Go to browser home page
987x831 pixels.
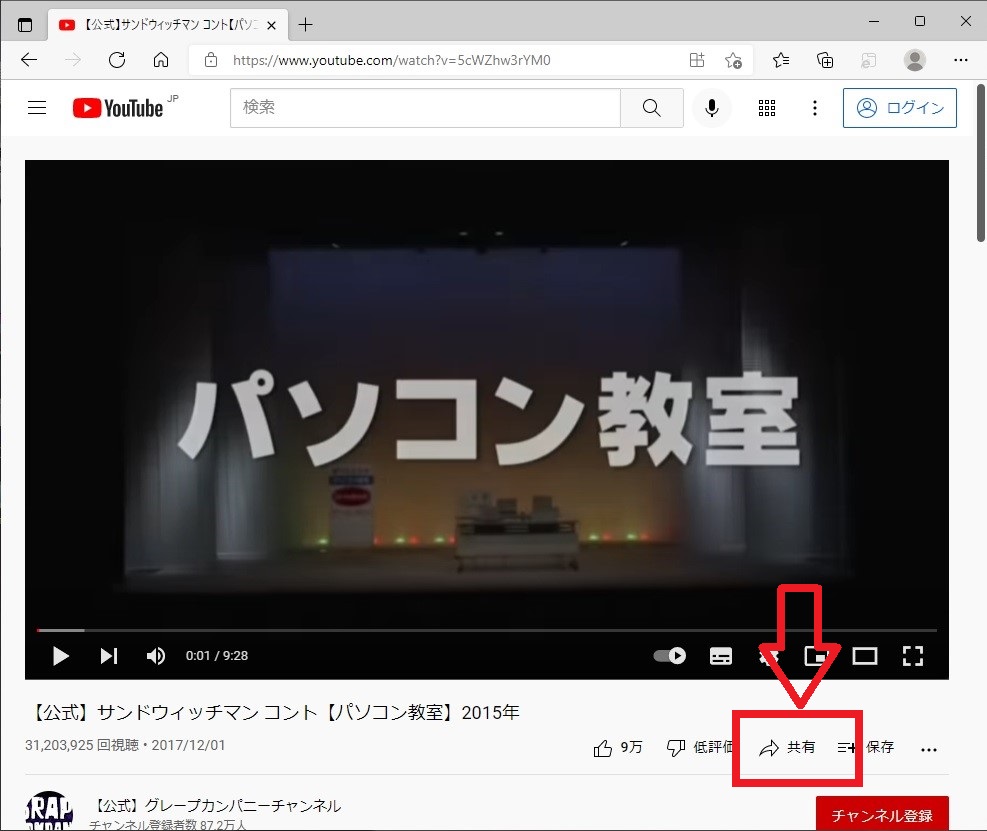(161, 60)
